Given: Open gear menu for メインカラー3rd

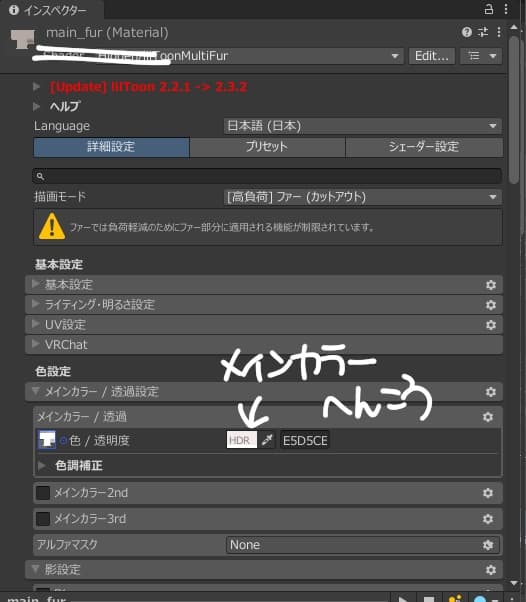Looking at the screenshot, I should [x=488, y=519].
